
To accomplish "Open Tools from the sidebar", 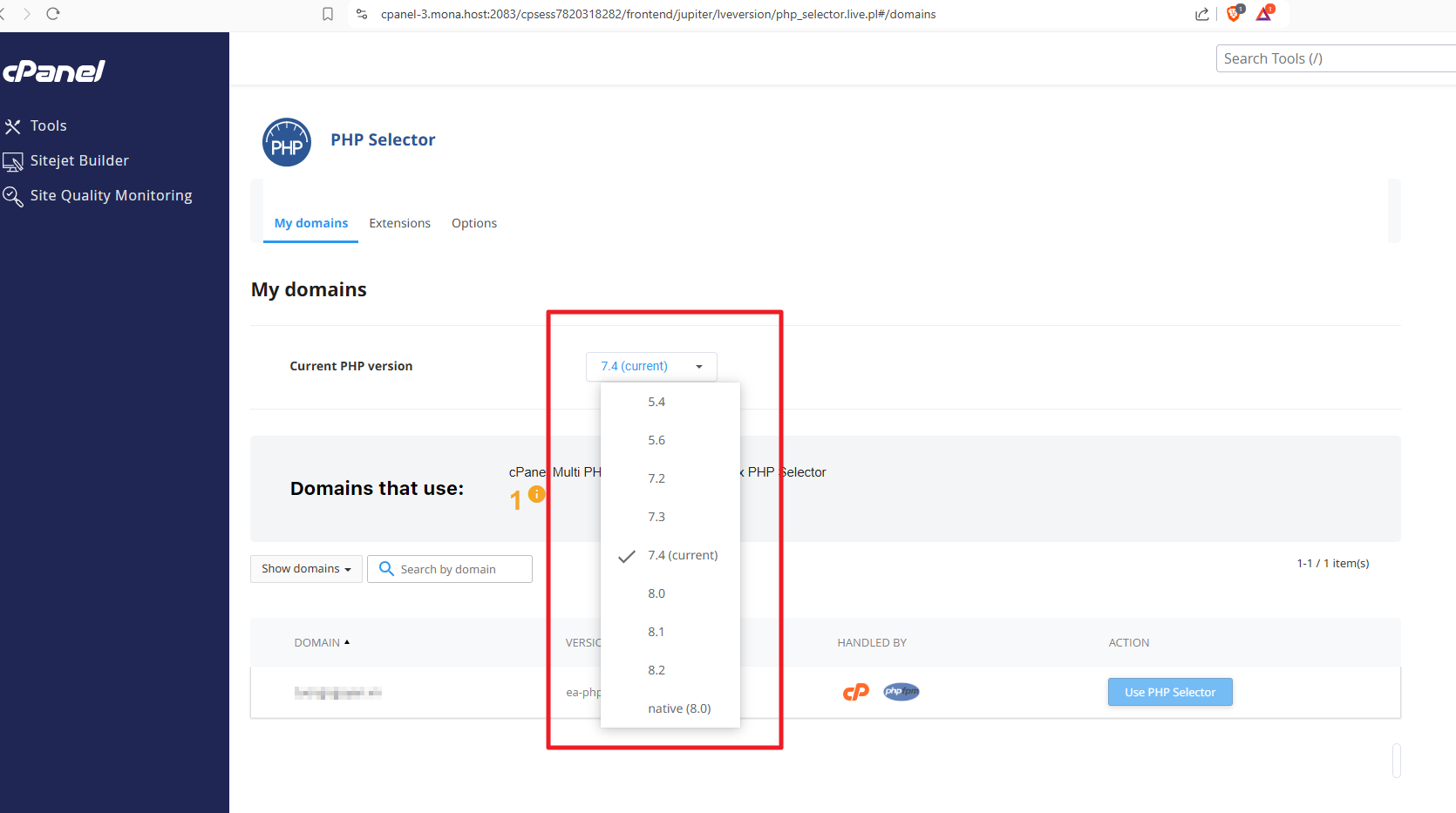I will point(48,125).
